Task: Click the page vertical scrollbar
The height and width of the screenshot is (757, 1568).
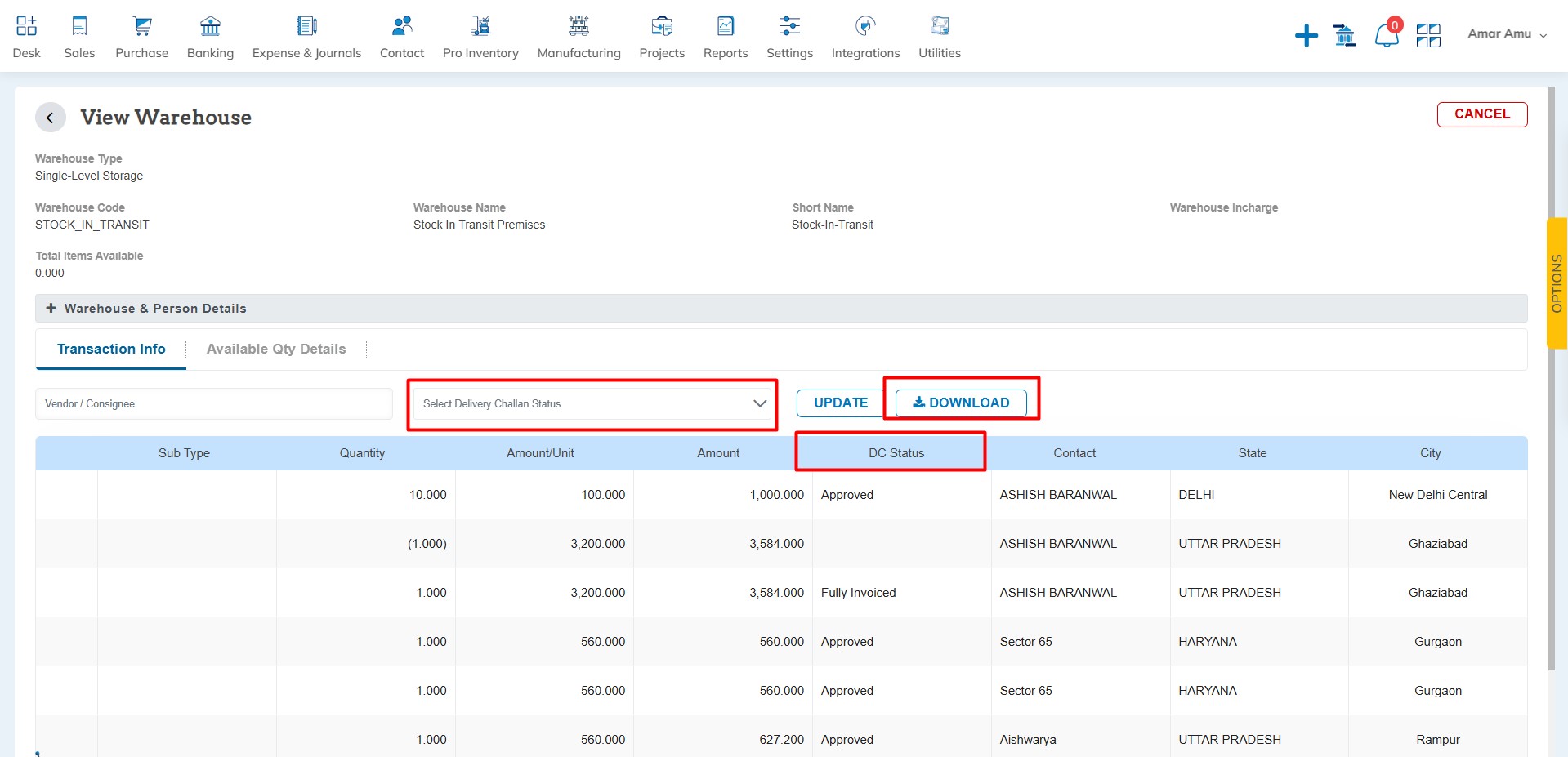Action: pos(1552,380)
